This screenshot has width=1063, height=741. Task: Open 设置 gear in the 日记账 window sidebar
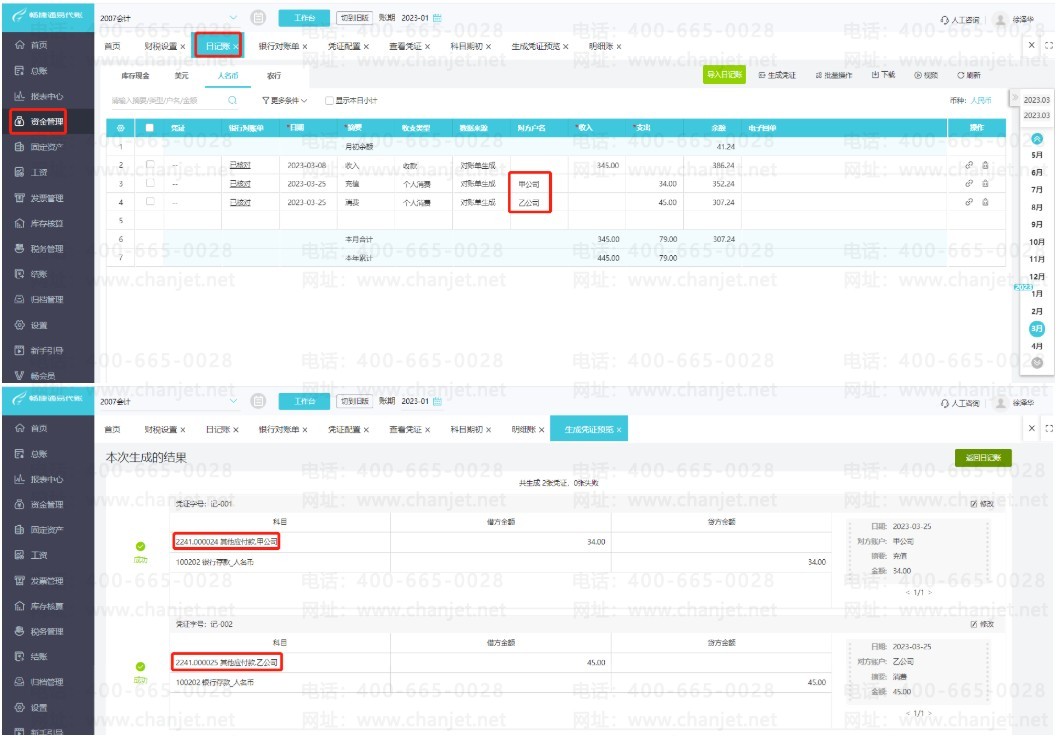coord(20,325)
